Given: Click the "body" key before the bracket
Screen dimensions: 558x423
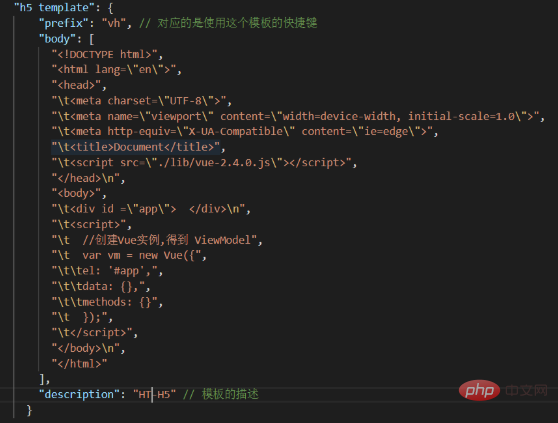Looking at the screenshot, I should (57, 39).
